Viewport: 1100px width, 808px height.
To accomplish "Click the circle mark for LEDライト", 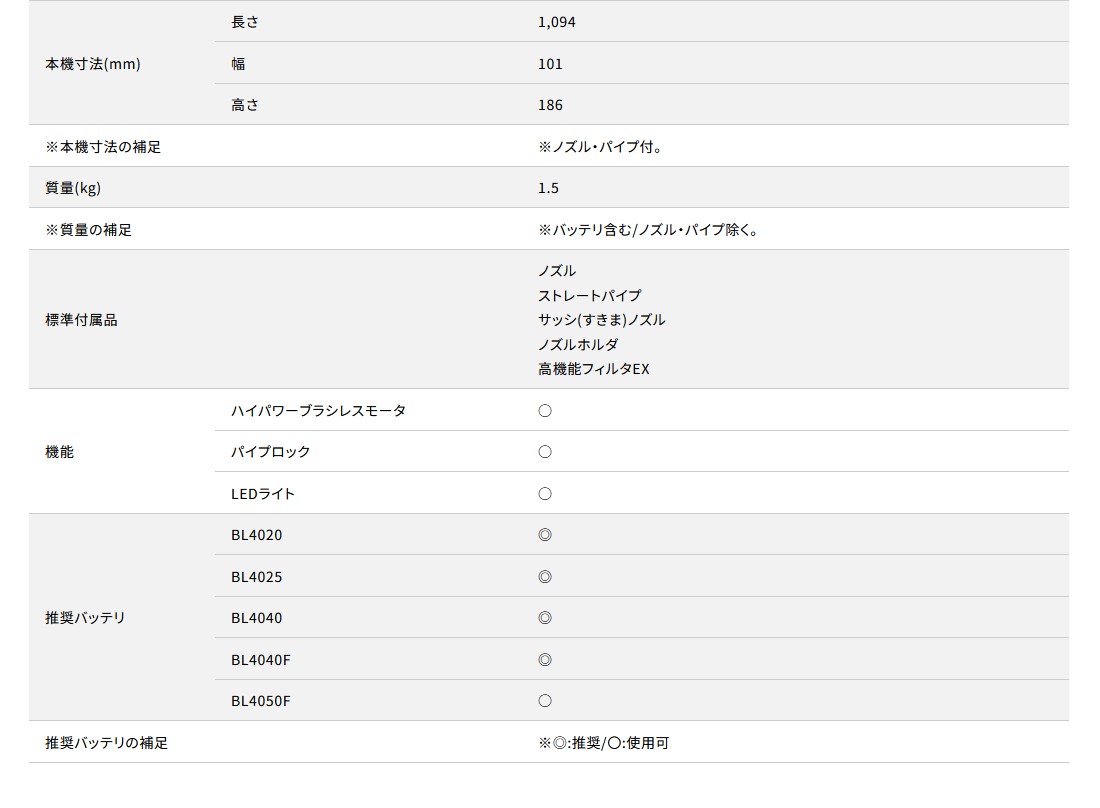I will coord(545,494).
